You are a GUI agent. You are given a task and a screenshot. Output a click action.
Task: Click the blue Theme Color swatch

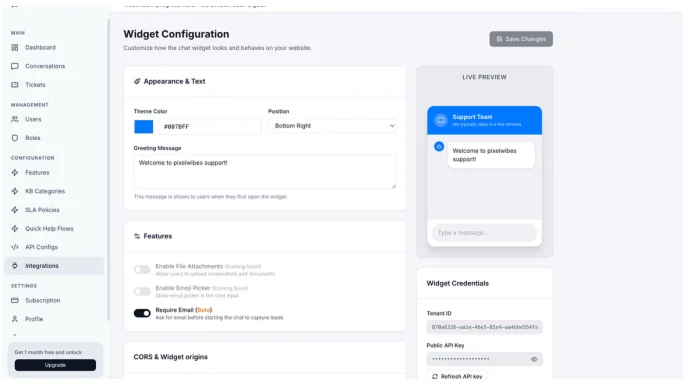(x=144, y=127)
